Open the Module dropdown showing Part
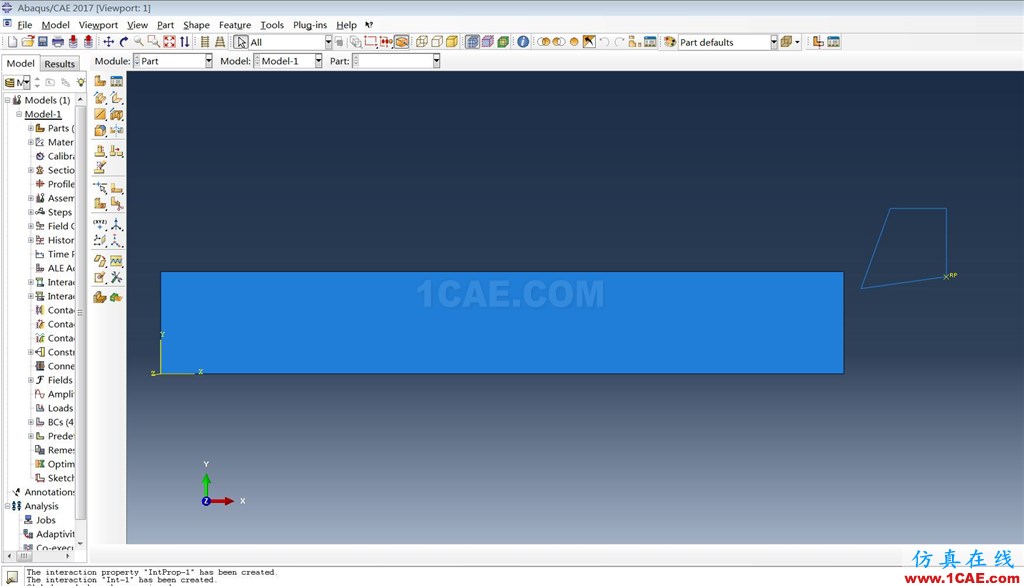The height and width of the screenshot is (586, 1024). coord(208,61)
